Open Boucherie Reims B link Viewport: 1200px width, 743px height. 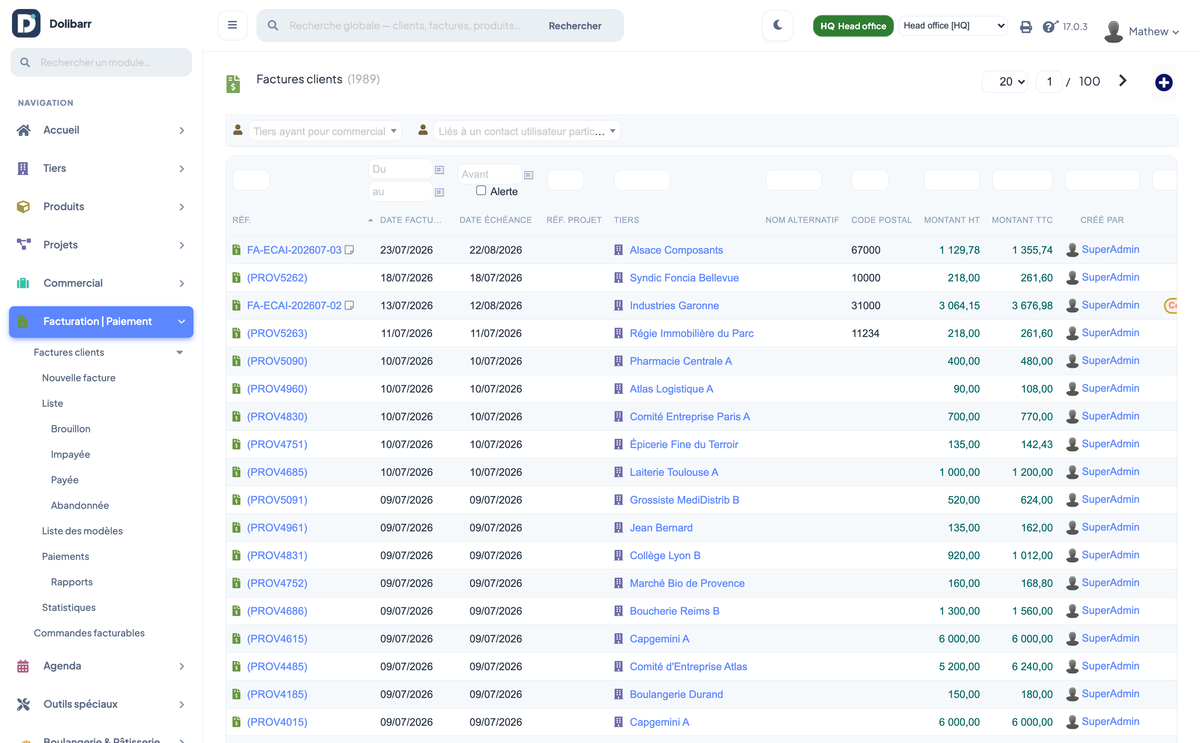click(x=675, y=611)
